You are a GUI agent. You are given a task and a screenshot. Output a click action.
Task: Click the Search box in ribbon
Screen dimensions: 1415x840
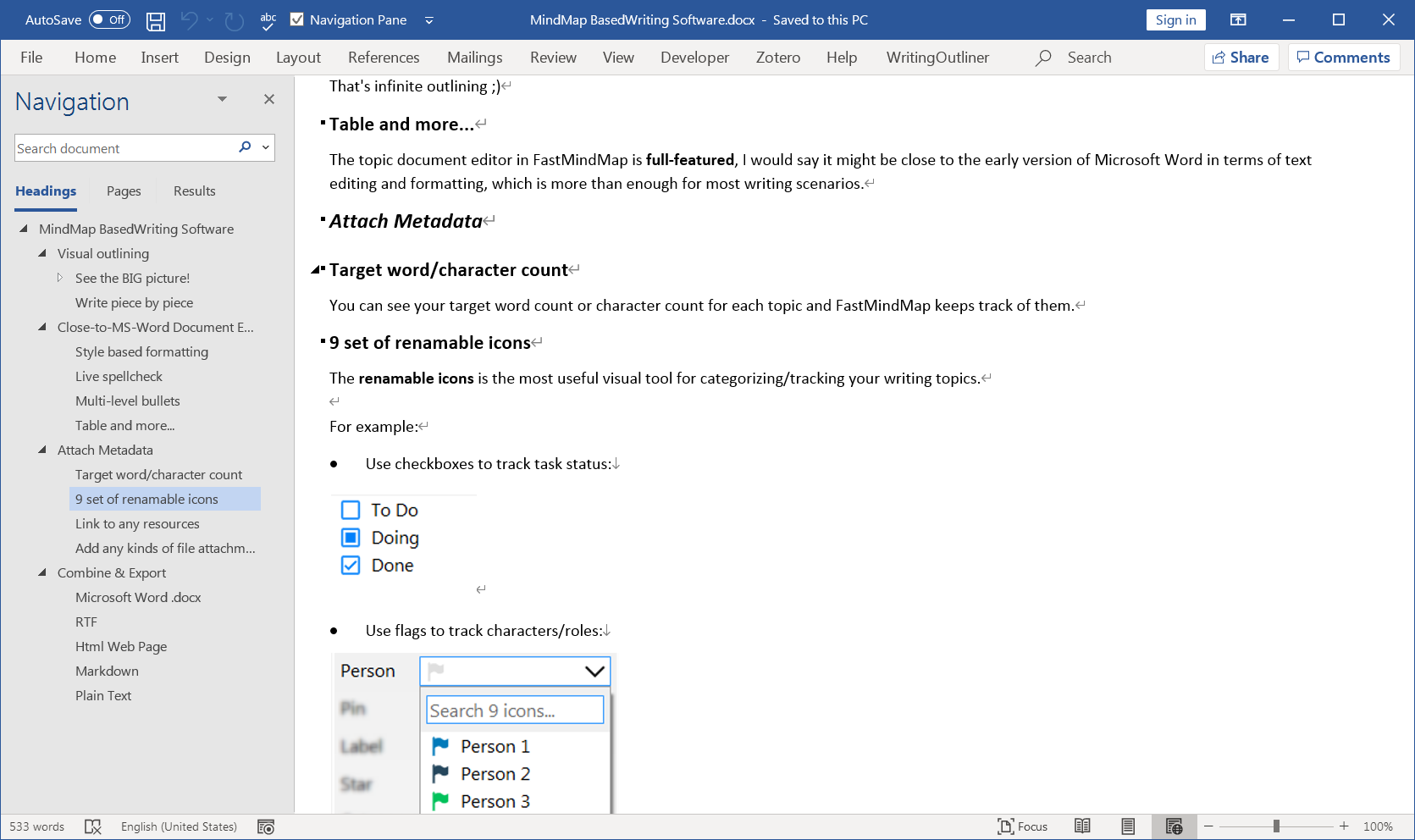(1089, 58)
